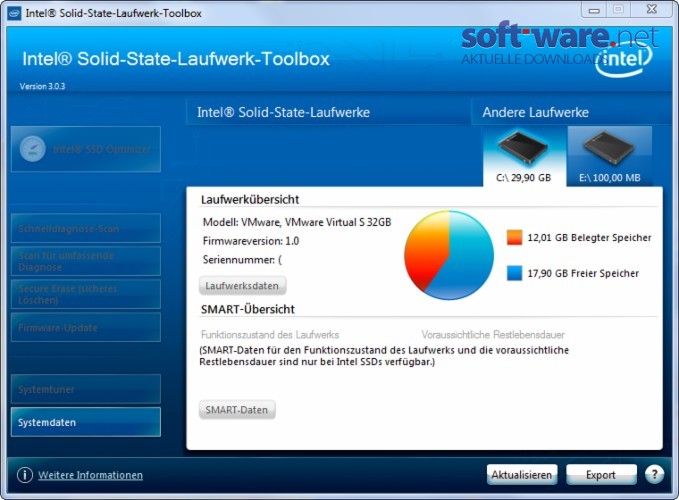679x500 pixels.
Task: Open the Laufwerksdaten details button
Action: [x=242, y=286]
